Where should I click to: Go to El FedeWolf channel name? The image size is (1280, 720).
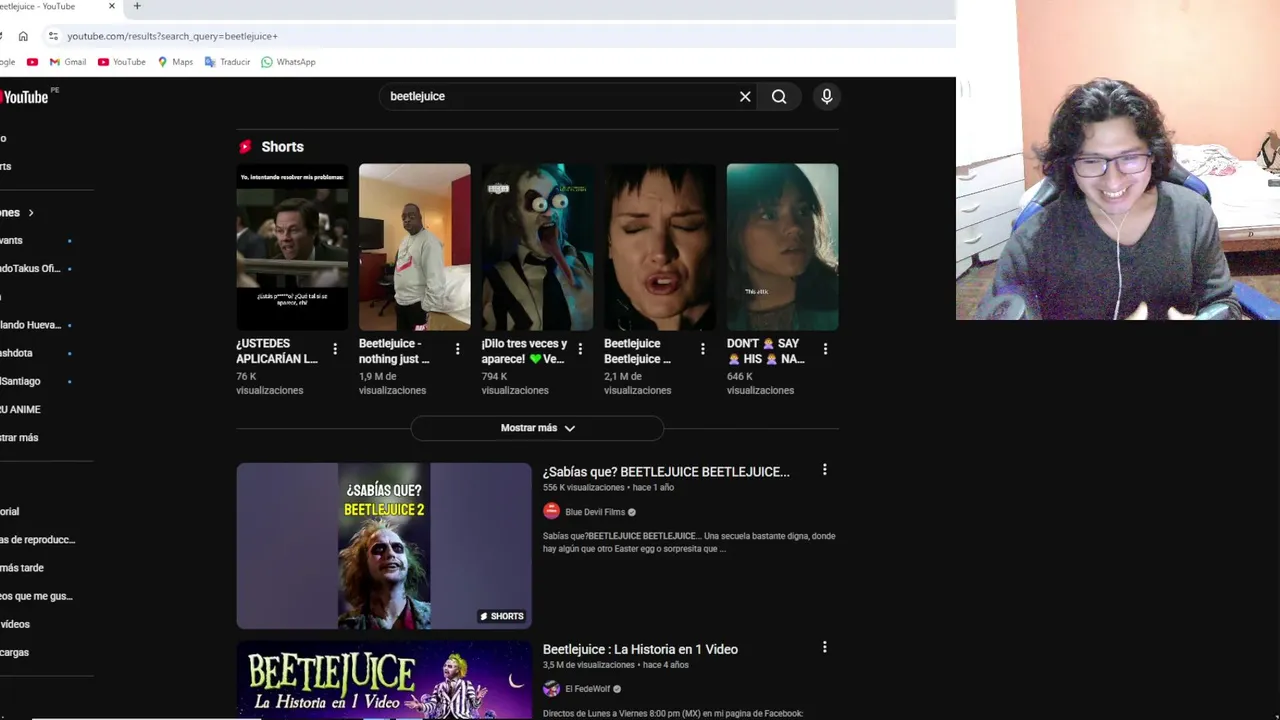pyautogui.click(x=587, y=689)
